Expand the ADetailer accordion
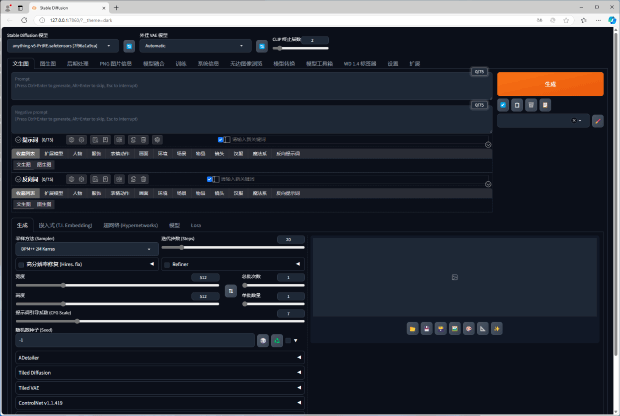Image resolution: width=620 pixels, height=416 pixels. click(x=160, y=358)
